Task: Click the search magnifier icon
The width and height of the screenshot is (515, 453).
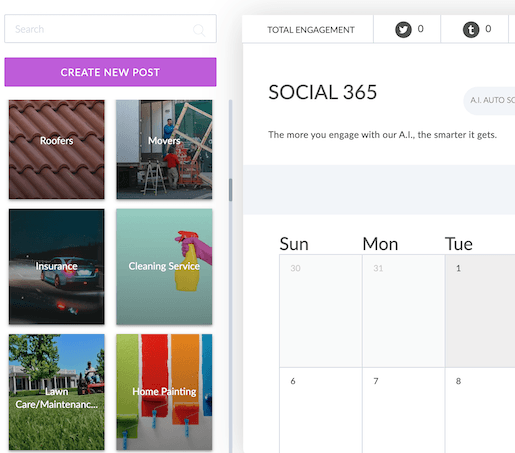Action: click(199, 30)
